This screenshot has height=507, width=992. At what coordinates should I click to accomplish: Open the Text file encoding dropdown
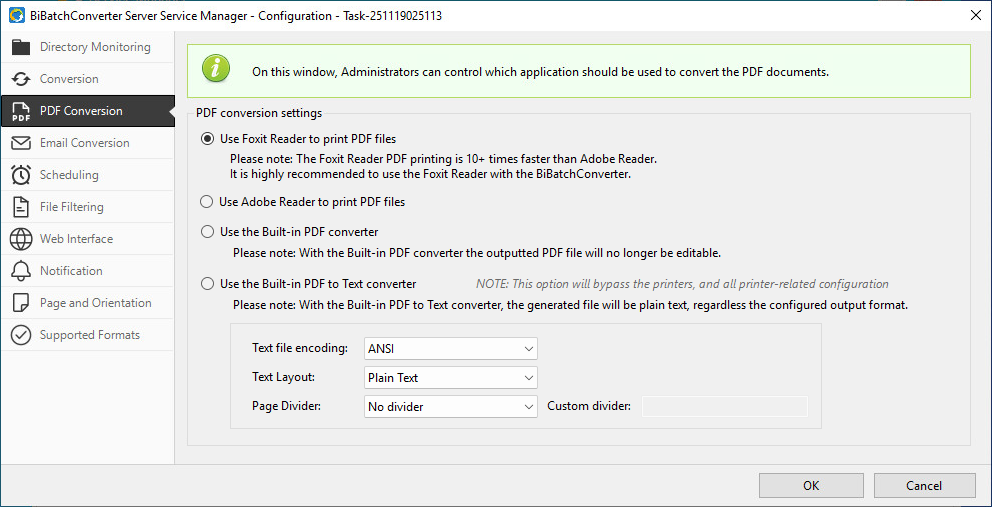(451, 349)
